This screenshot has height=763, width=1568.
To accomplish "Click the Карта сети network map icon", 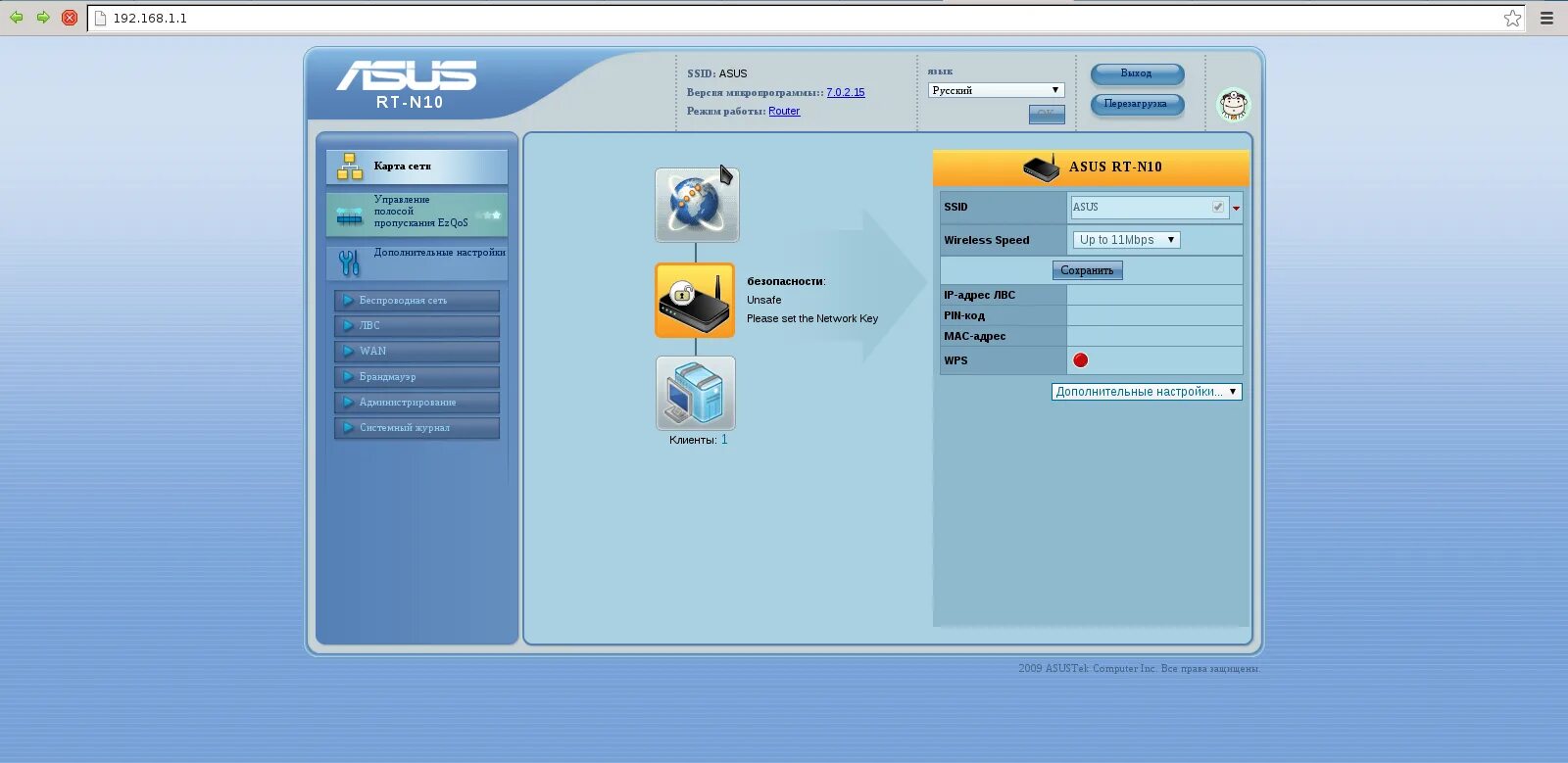I will (x=350, y=167).
